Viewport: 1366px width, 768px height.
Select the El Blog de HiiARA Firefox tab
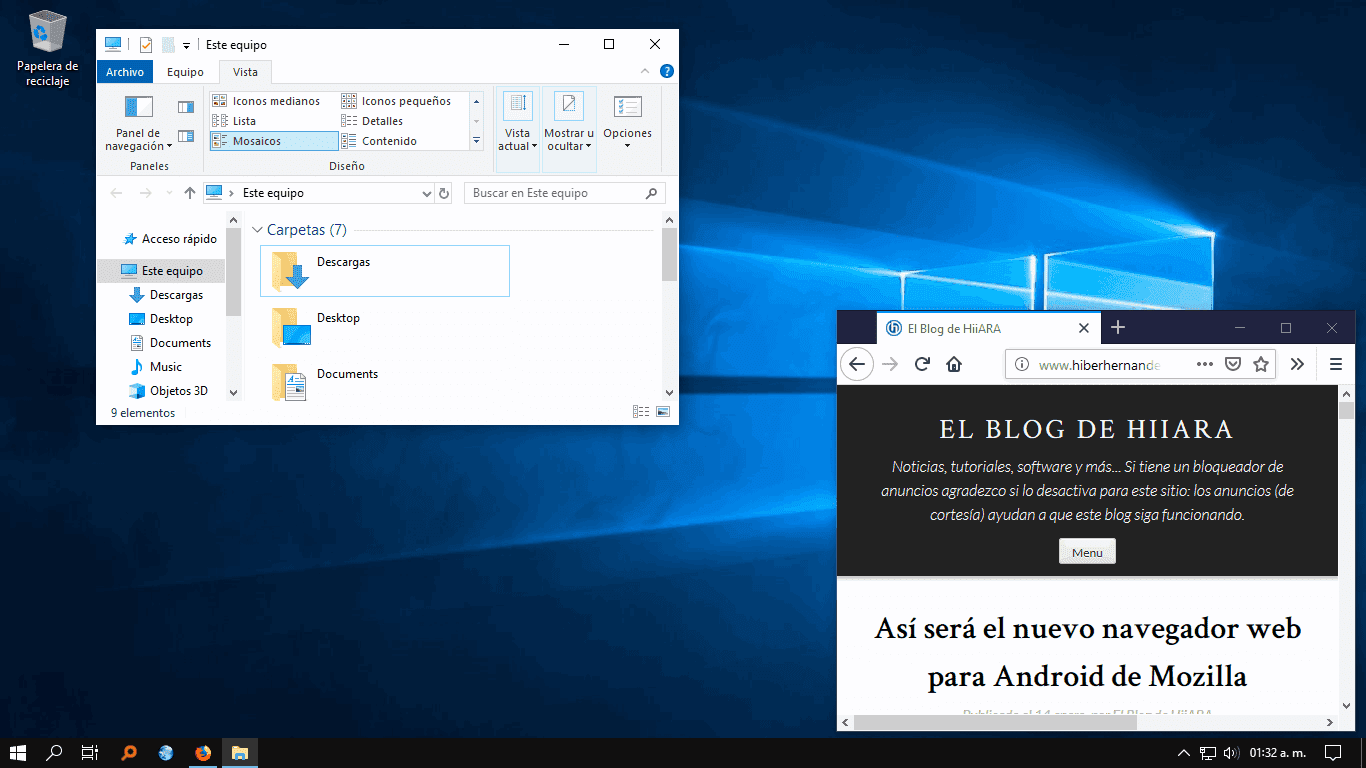pos(988,328)
